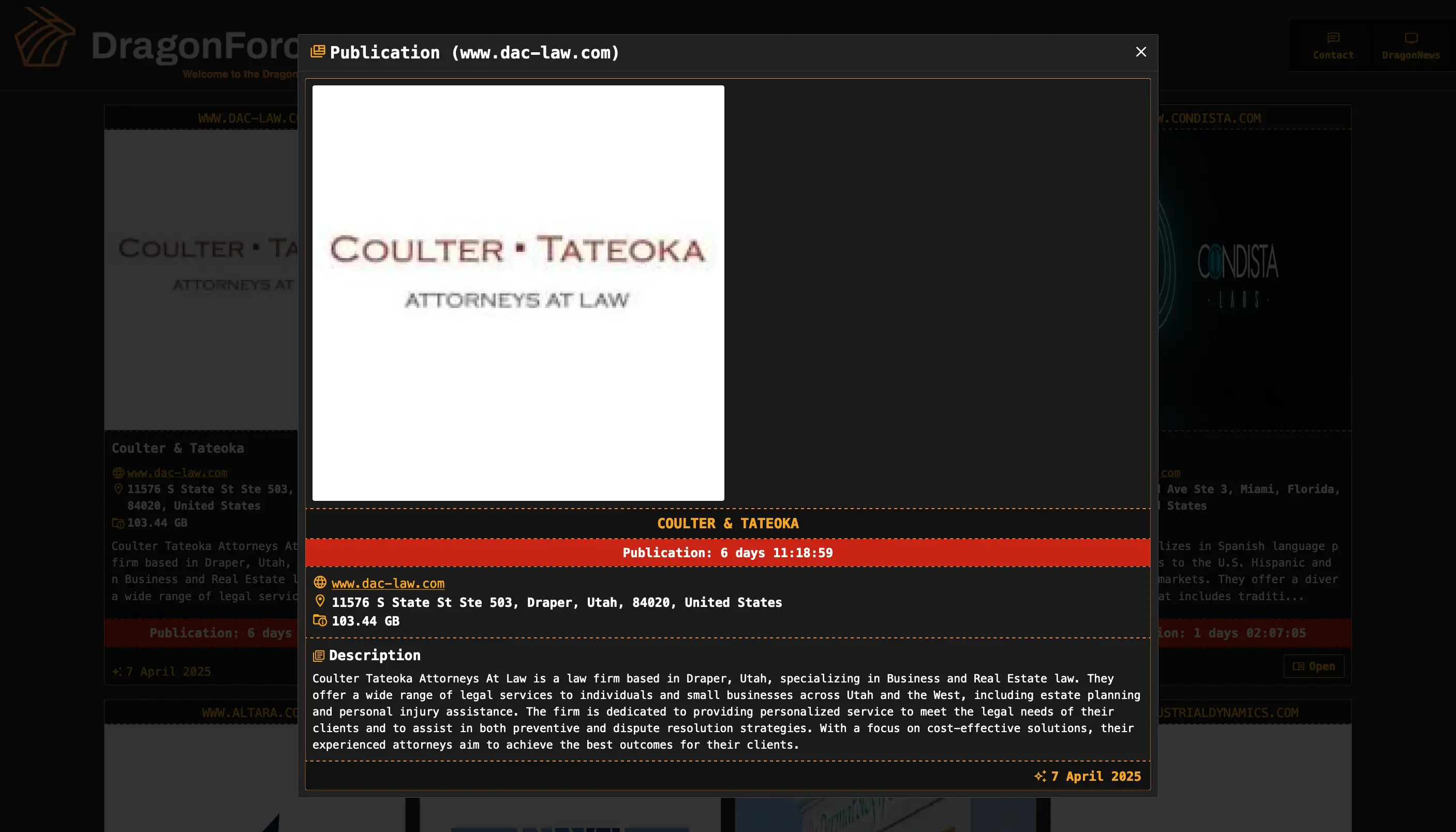Click the Description section document icon
Viewport: 1456px width, 832px height.
[319, 656]
